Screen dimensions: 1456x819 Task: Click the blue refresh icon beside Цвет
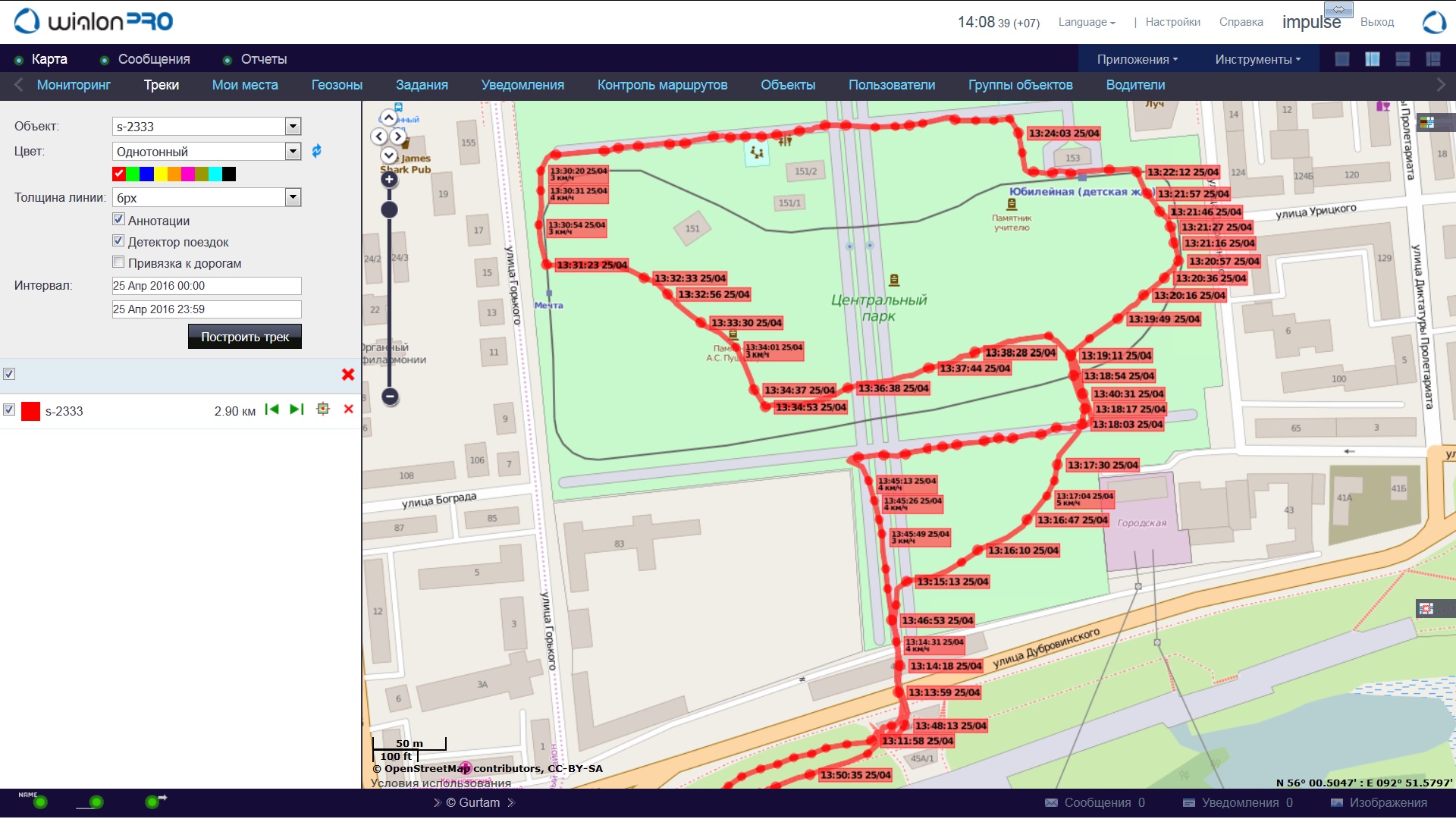tap(316, 151)
